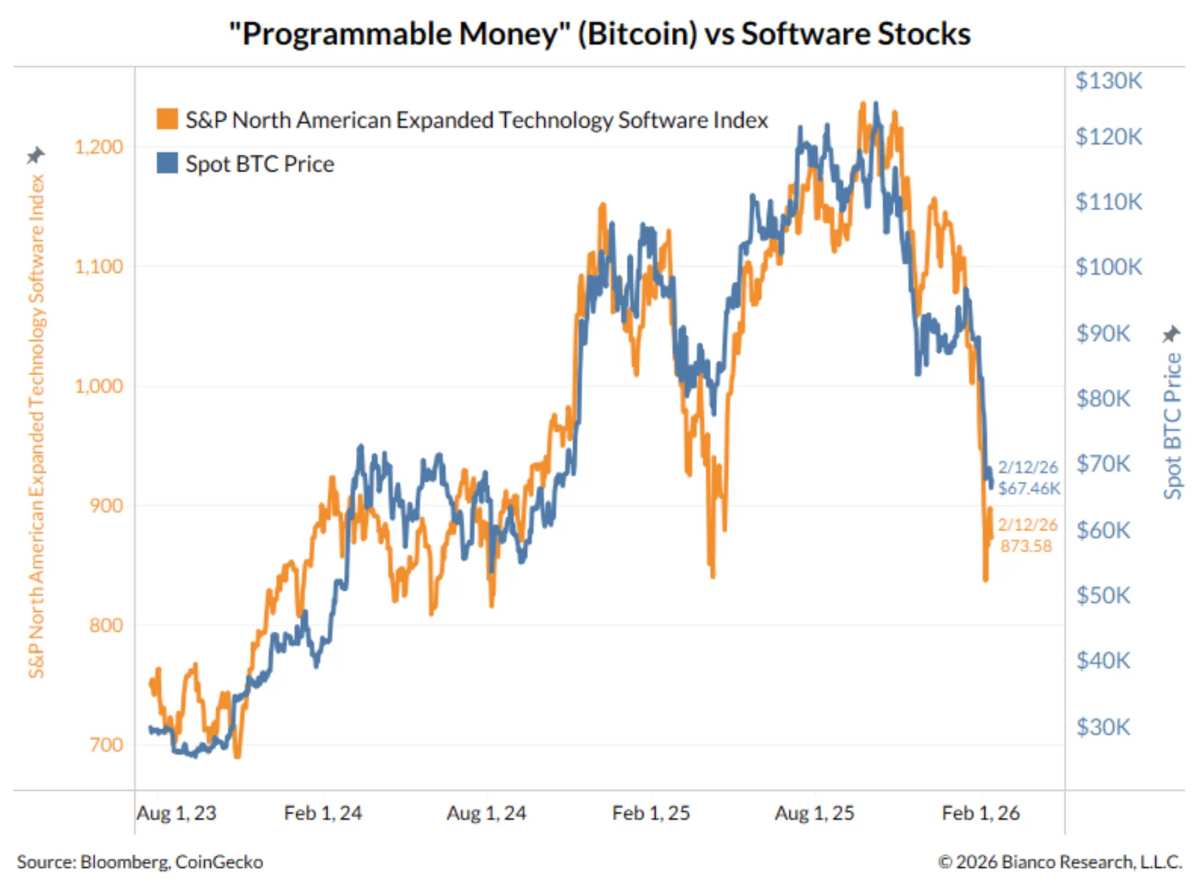The width and height of the screenshot is (1200, 884).
Task: Select the S&P North American Expanded Technology legend label
Action: click(x=477, y=120)
